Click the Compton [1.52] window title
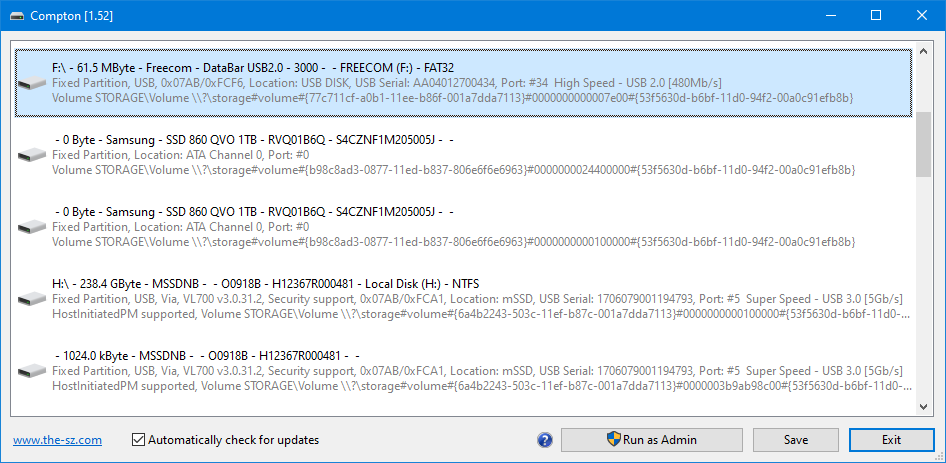The image size is (946, 463). (71, 16)
